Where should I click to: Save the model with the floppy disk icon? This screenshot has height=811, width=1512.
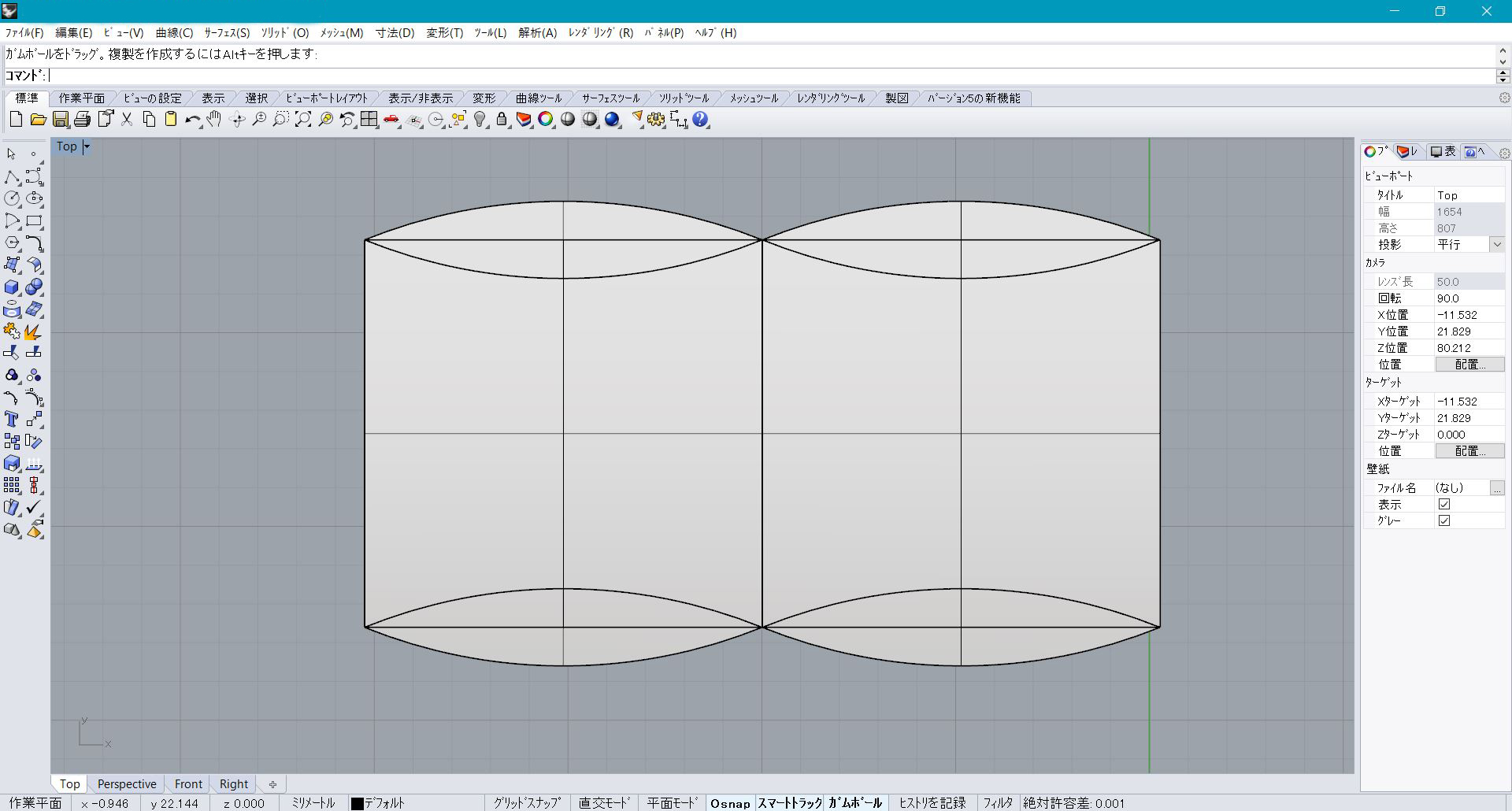pos(60,120)
